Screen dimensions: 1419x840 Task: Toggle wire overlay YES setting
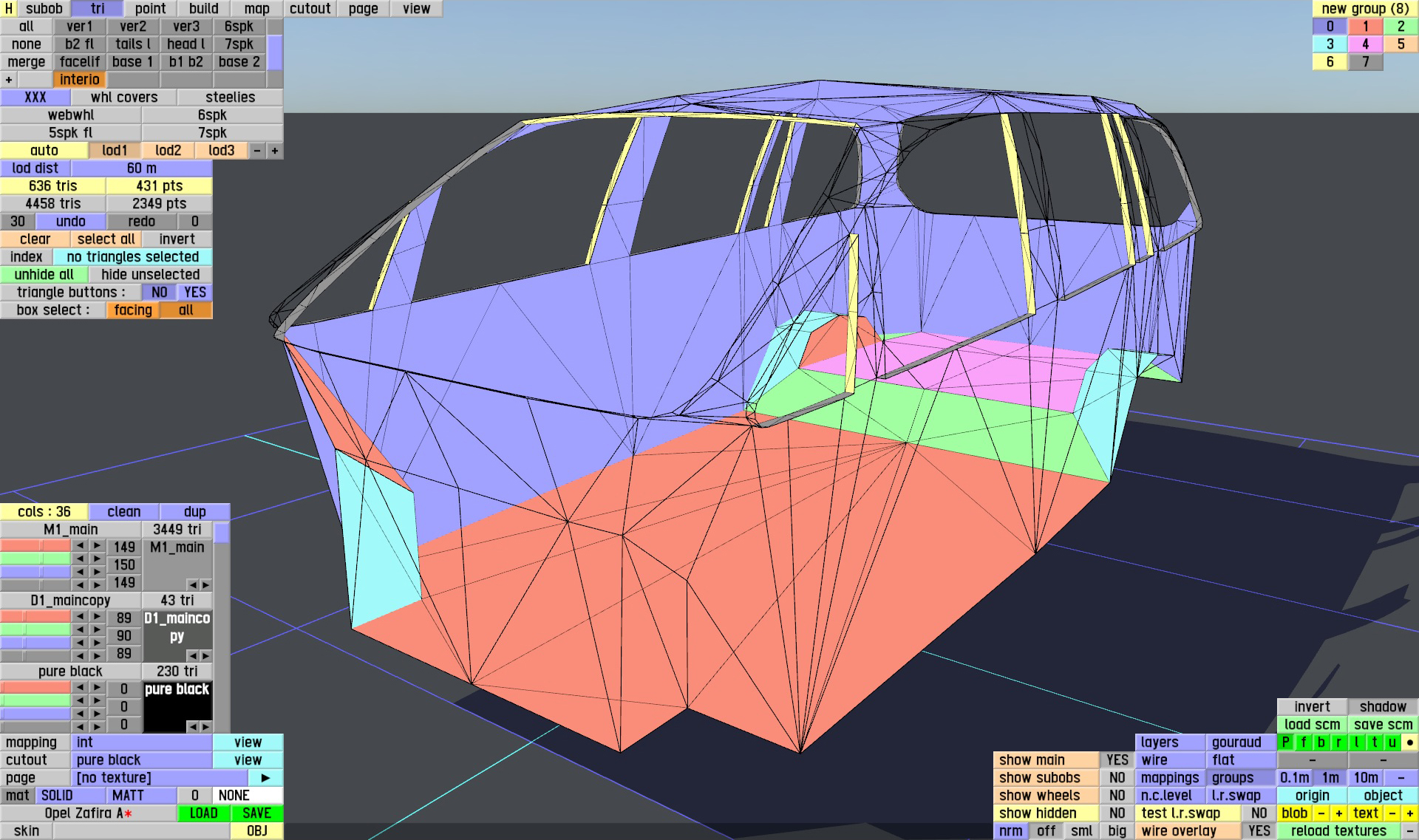(1259, 831)
